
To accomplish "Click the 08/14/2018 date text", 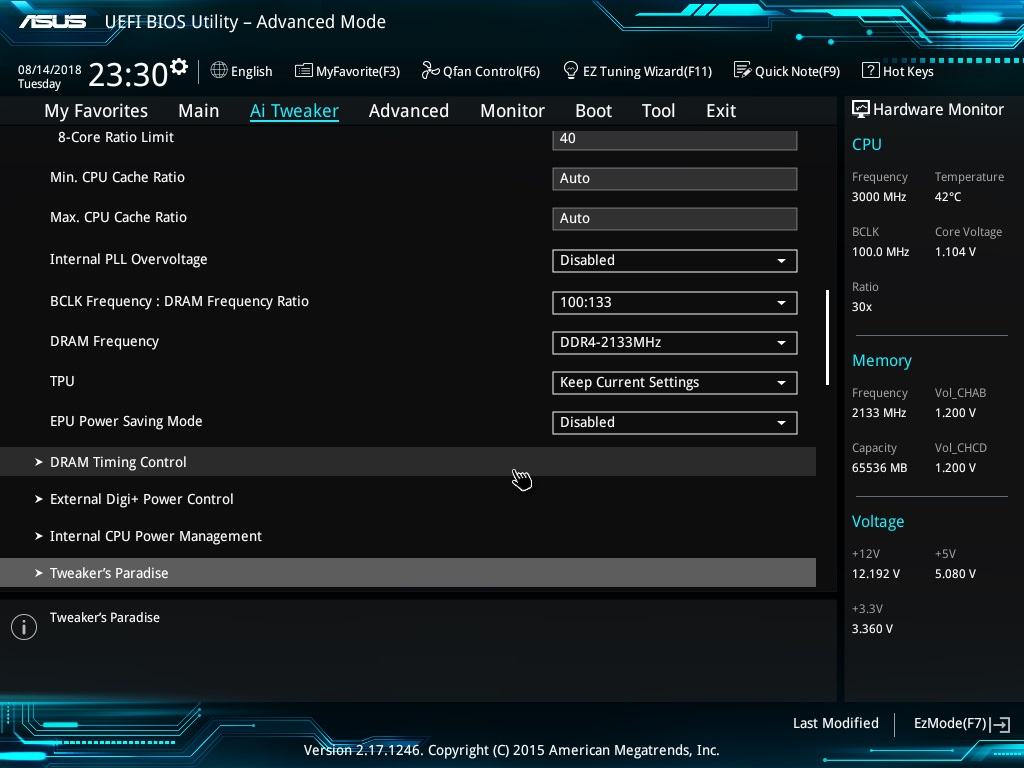I will pyautogui.click(x=50, y=69).
